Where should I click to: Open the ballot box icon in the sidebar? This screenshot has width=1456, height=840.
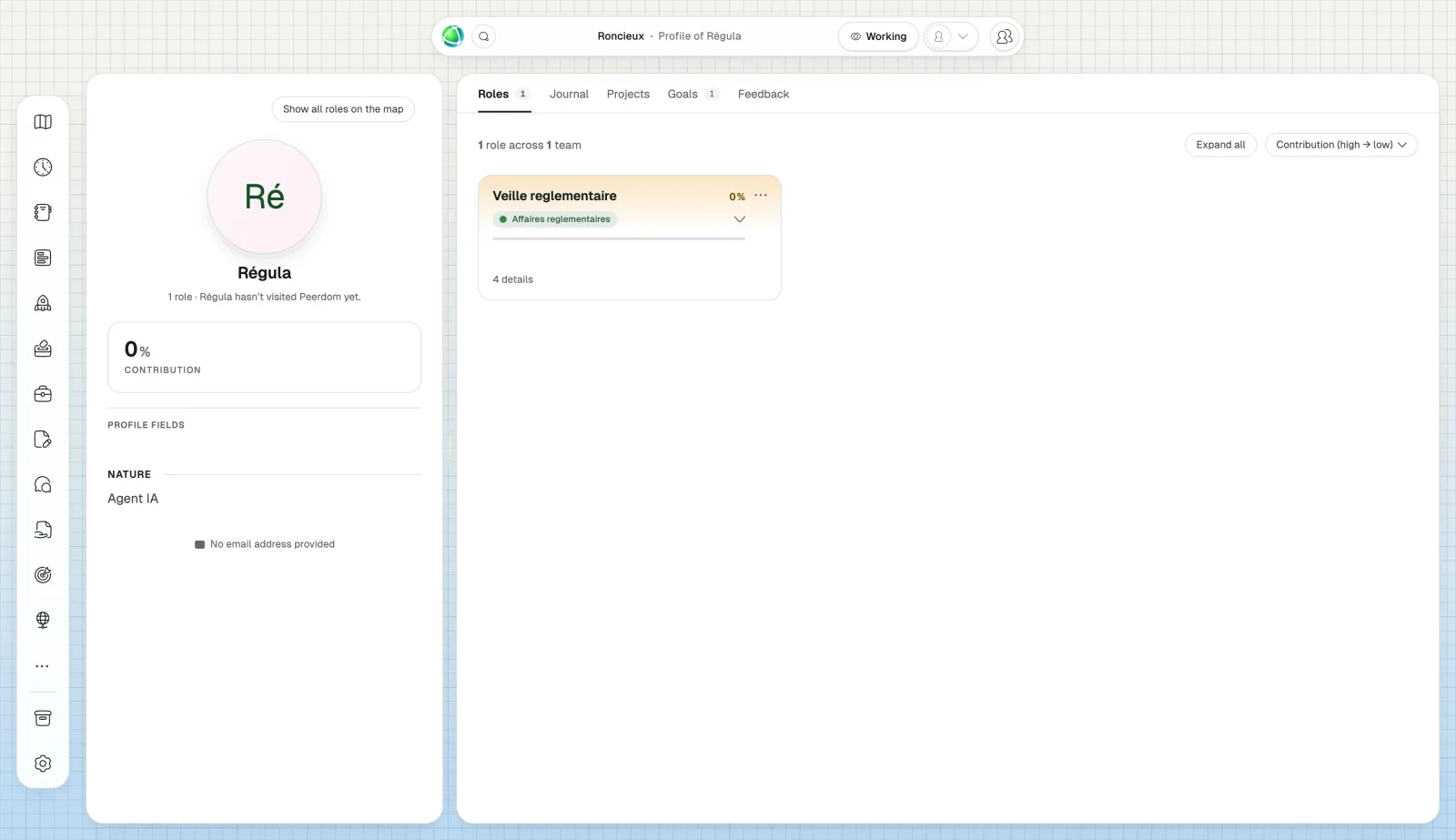(x=43, y=349)
